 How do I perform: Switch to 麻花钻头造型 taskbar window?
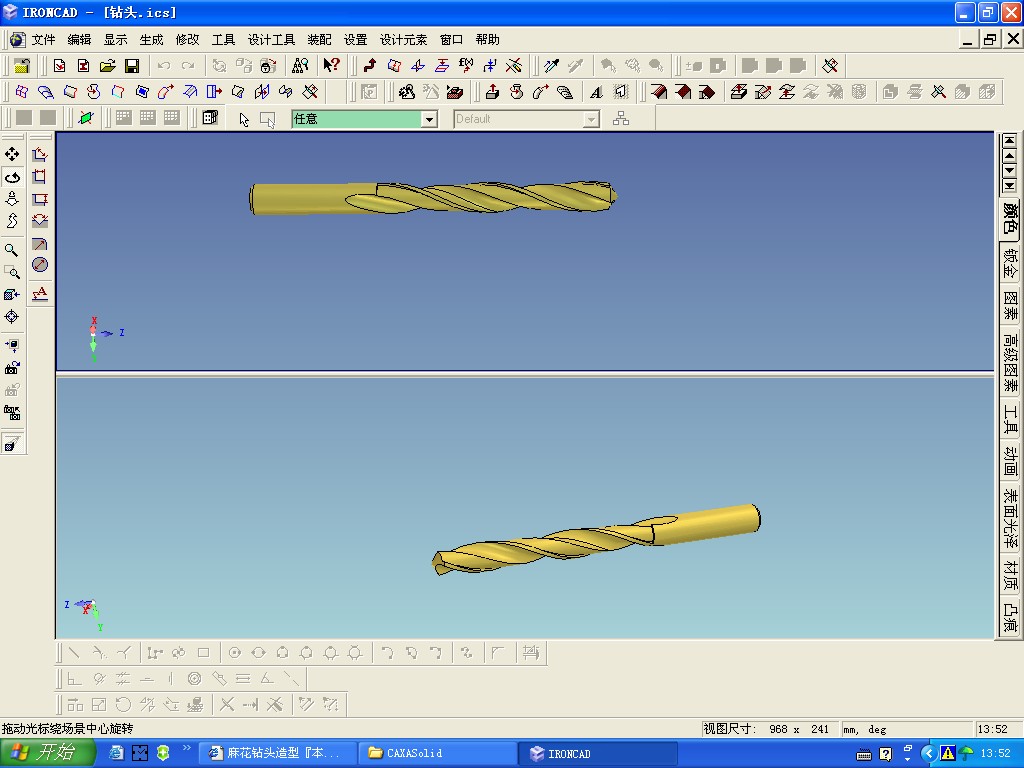point(276,753)
